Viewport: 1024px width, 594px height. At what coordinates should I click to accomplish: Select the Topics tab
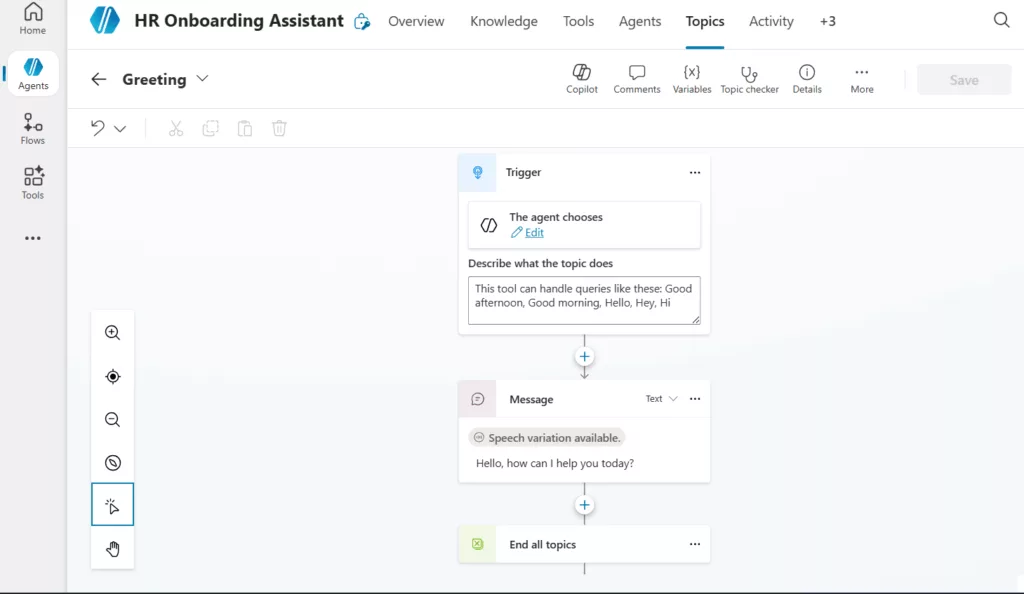705,22
